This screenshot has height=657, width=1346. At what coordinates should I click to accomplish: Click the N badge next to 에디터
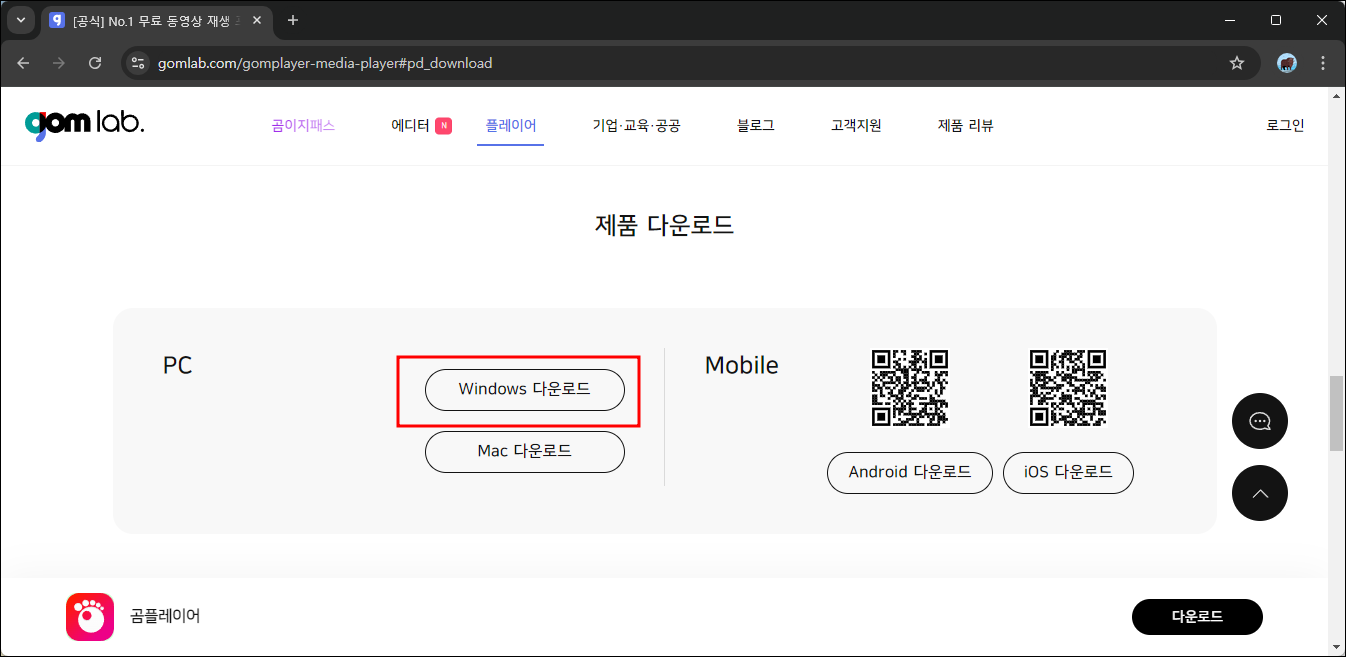[444, 126]
